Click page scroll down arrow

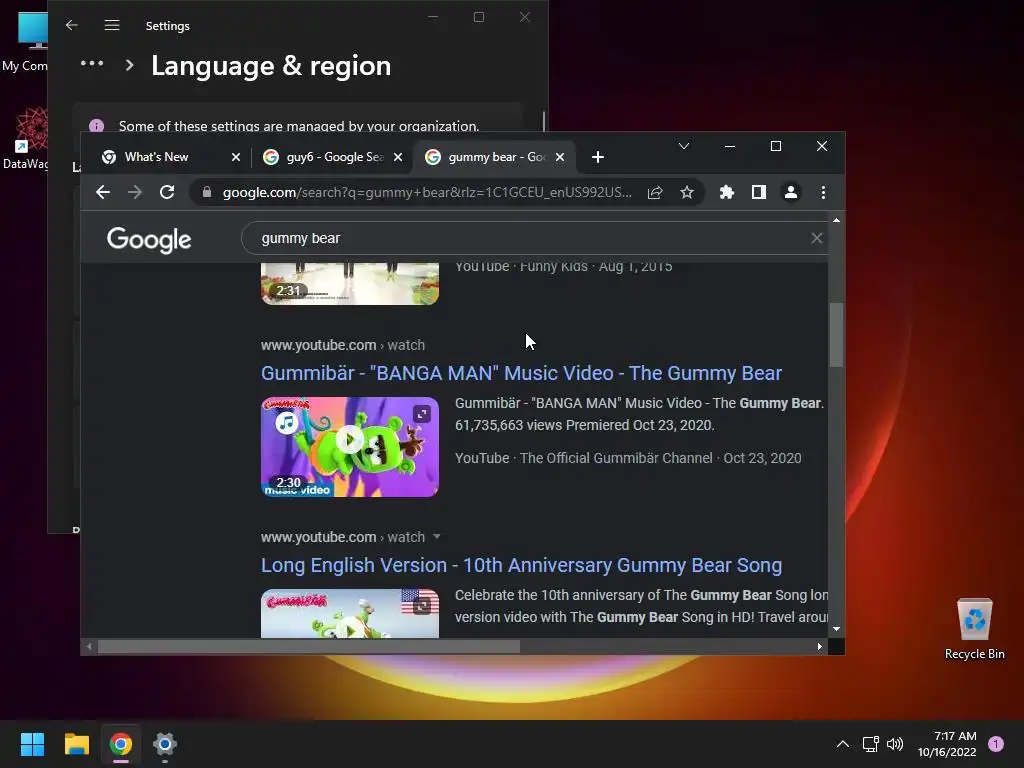tap(836, 629)
